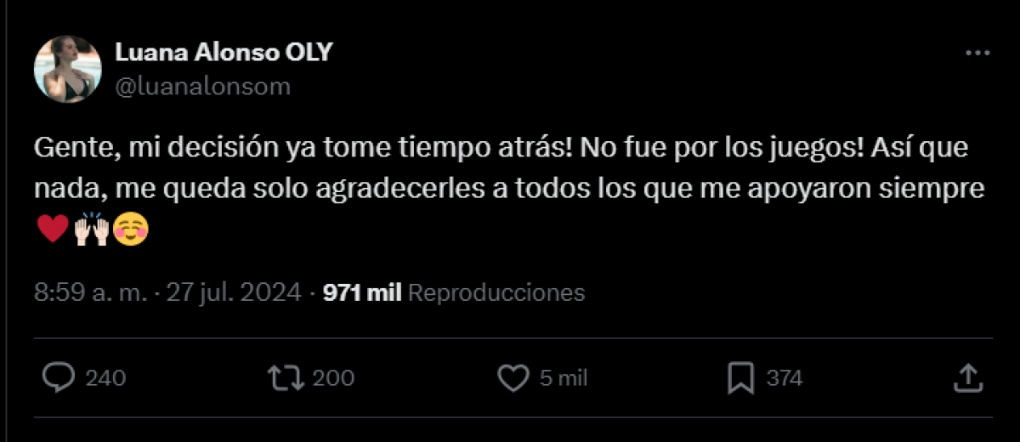Click the 5 mil likes count

click(x=563, y=378)
